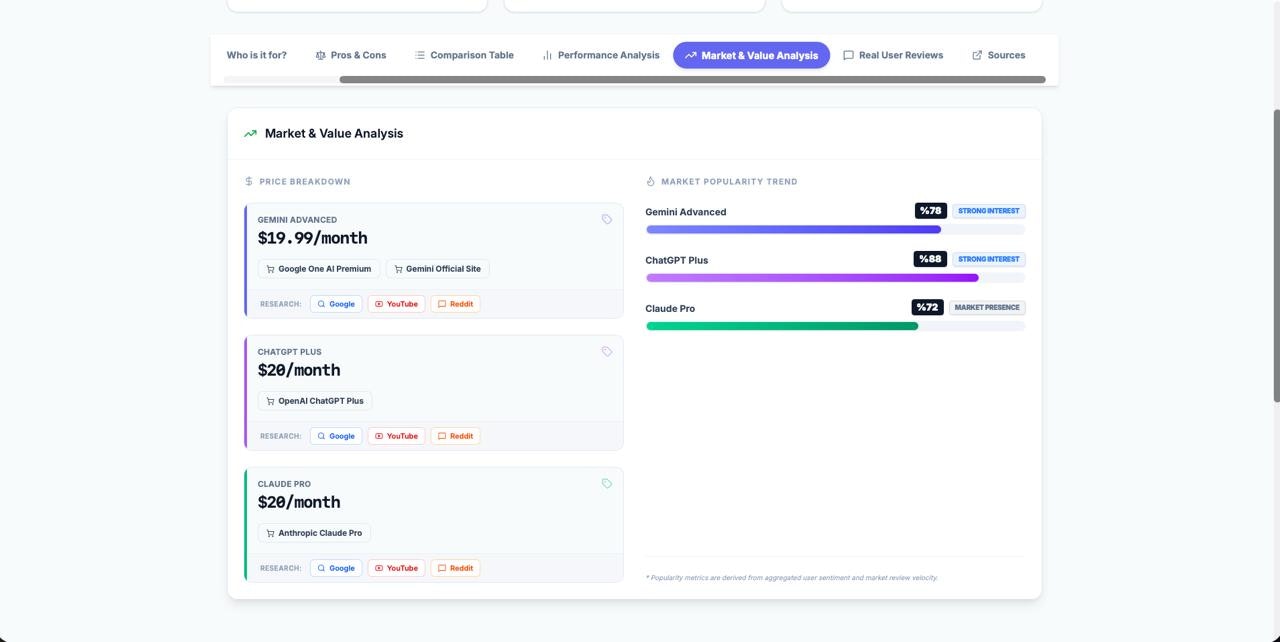1280x642 pixels.
Task: Select Market & Value Analysis tab
Action: 751,55
